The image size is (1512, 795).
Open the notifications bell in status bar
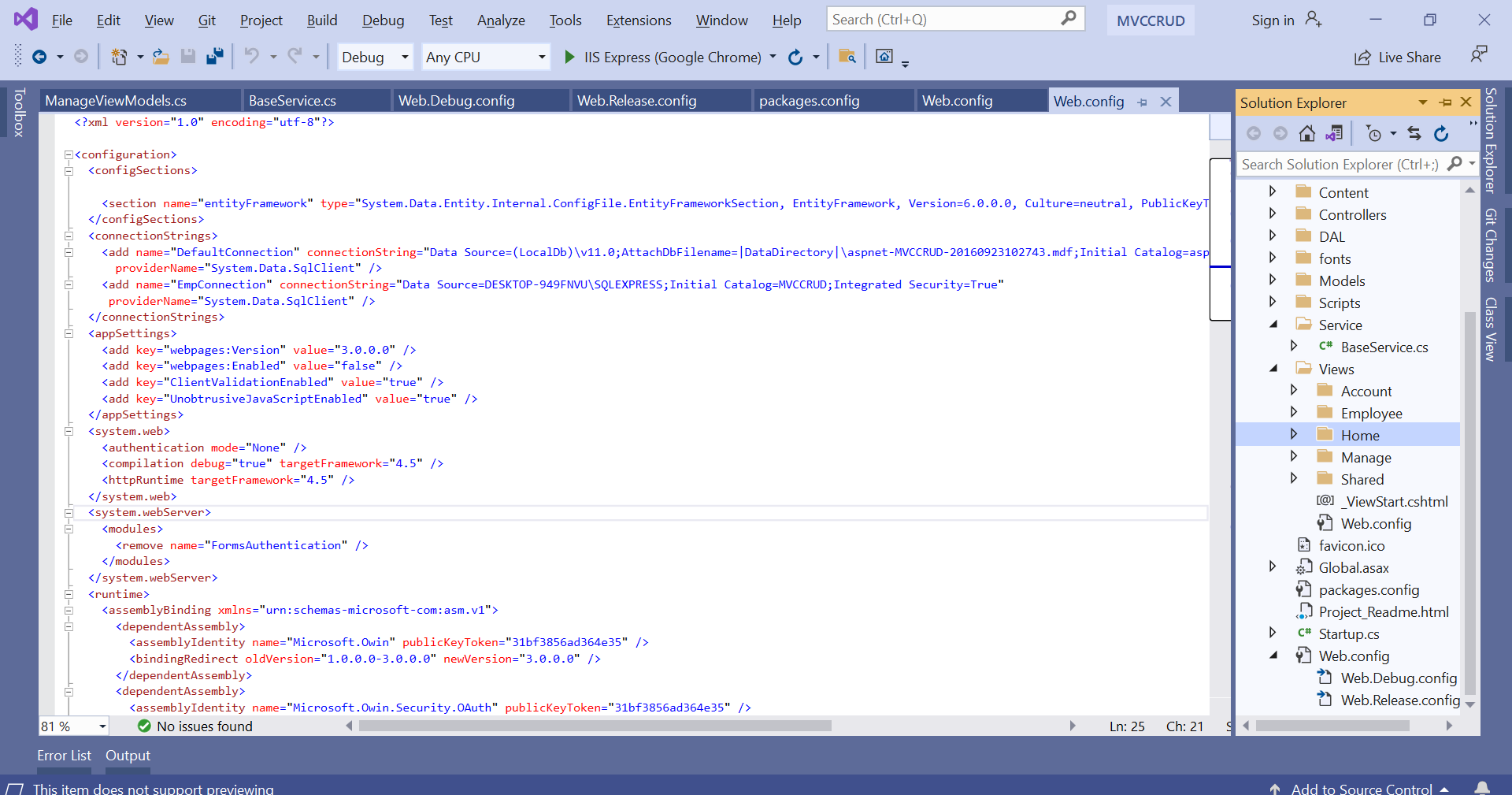click(x=1481, y=788)
